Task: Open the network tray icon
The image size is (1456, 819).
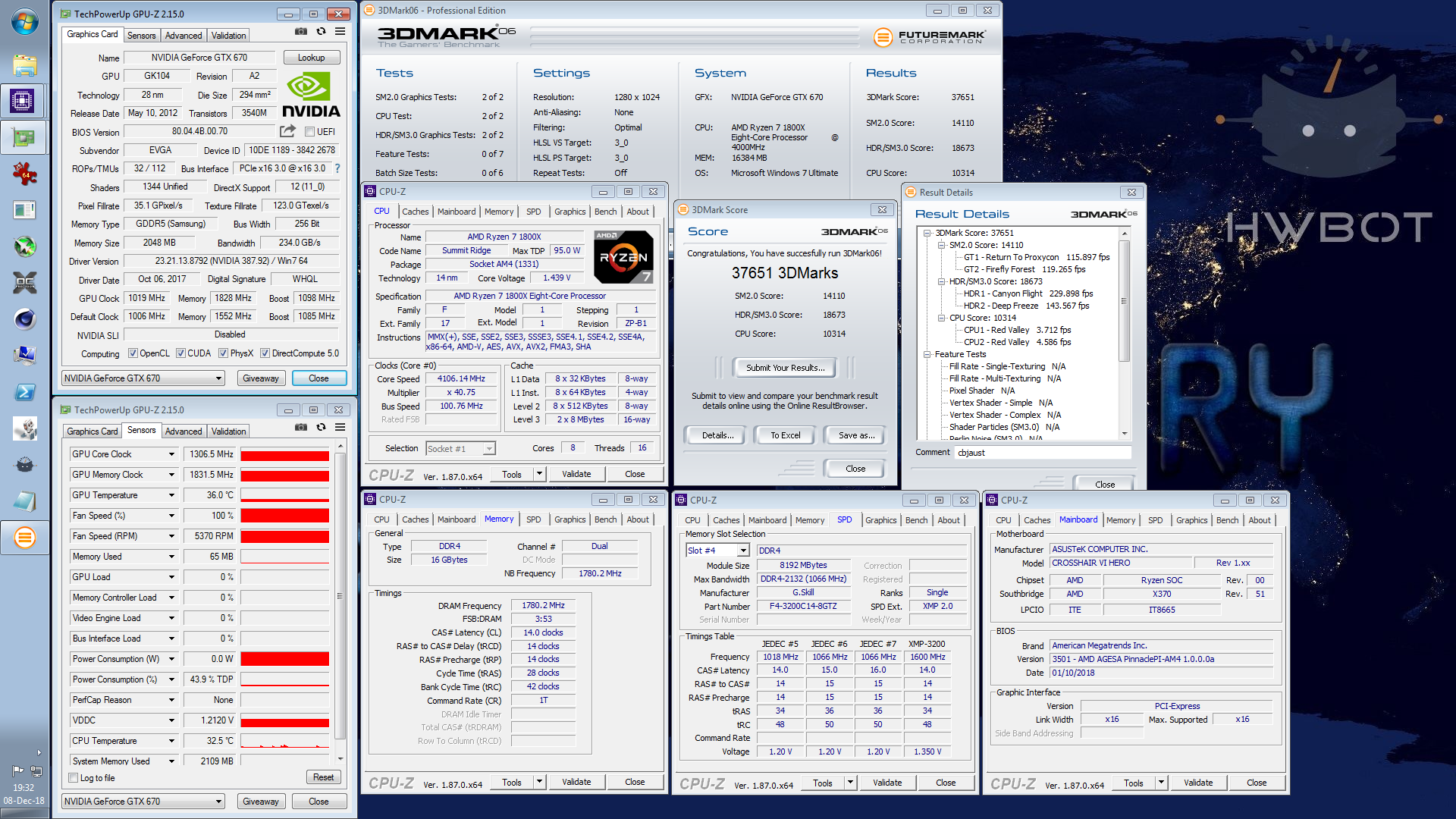Action: click(36, 770)
